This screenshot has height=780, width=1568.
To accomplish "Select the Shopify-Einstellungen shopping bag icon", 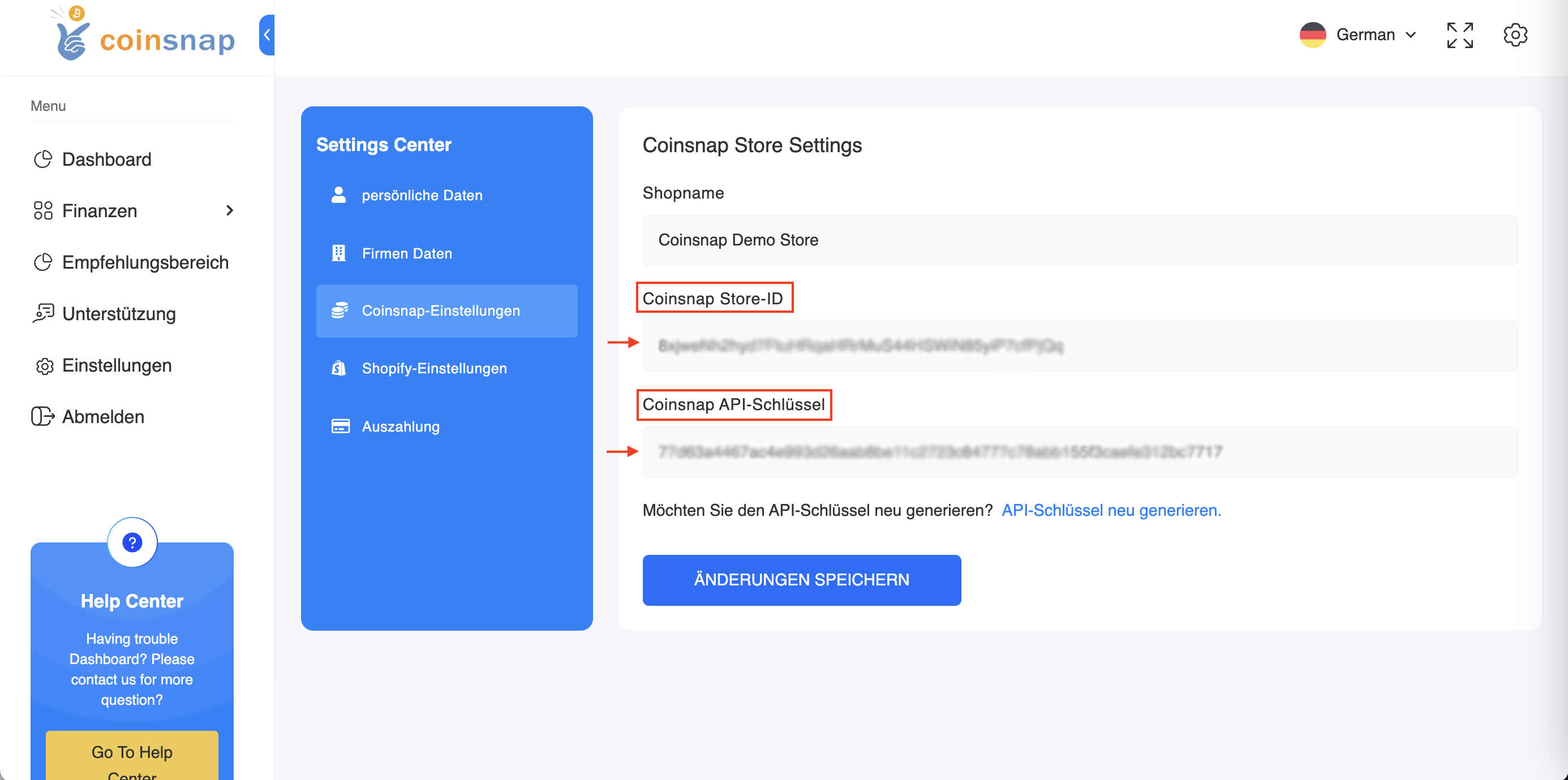I will (338, 368).
